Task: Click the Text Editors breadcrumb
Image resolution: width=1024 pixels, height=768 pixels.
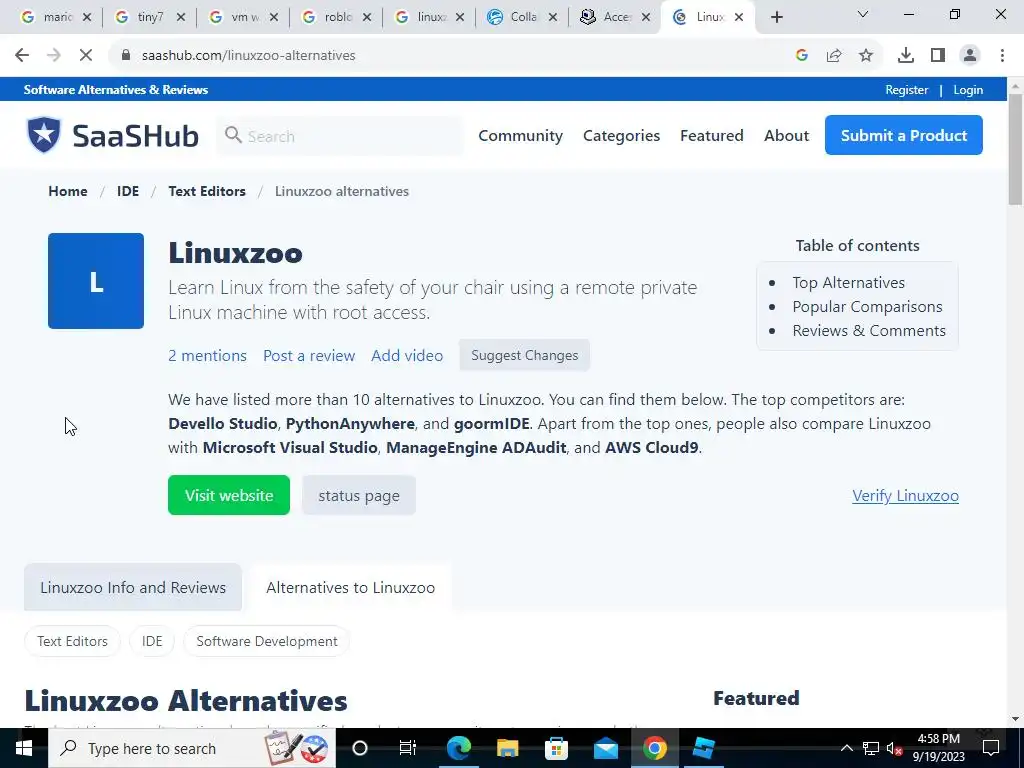Action: tap(207, 191)
